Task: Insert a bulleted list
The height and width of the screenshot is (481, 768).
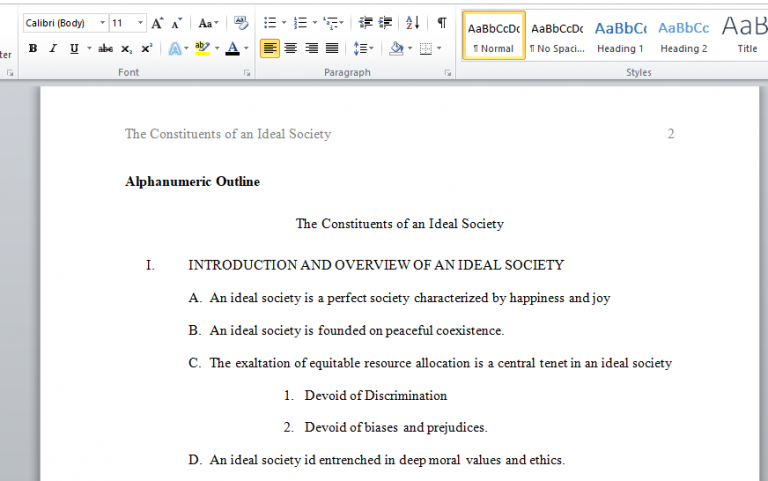Action: pyautogui.click(x=269, y=23)
